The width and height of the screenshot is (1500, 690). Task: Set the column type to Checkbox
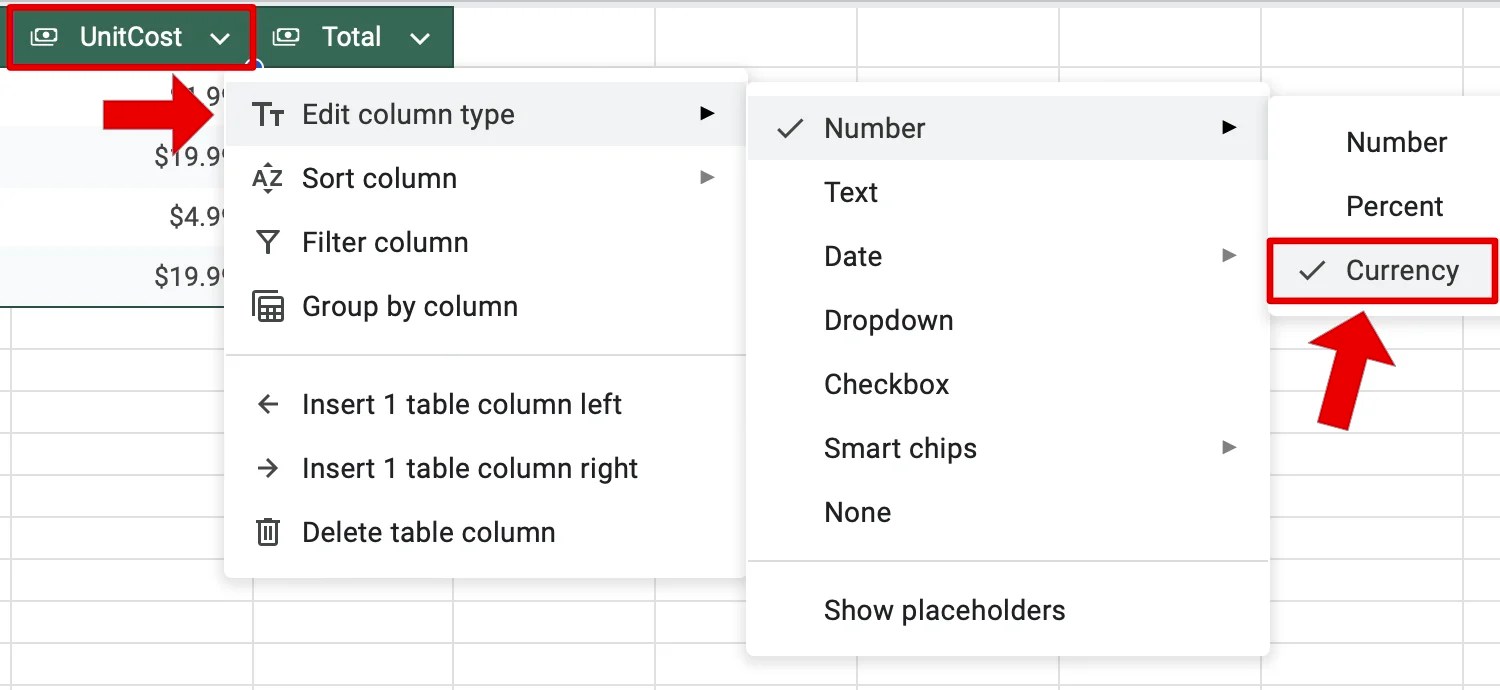886,384
